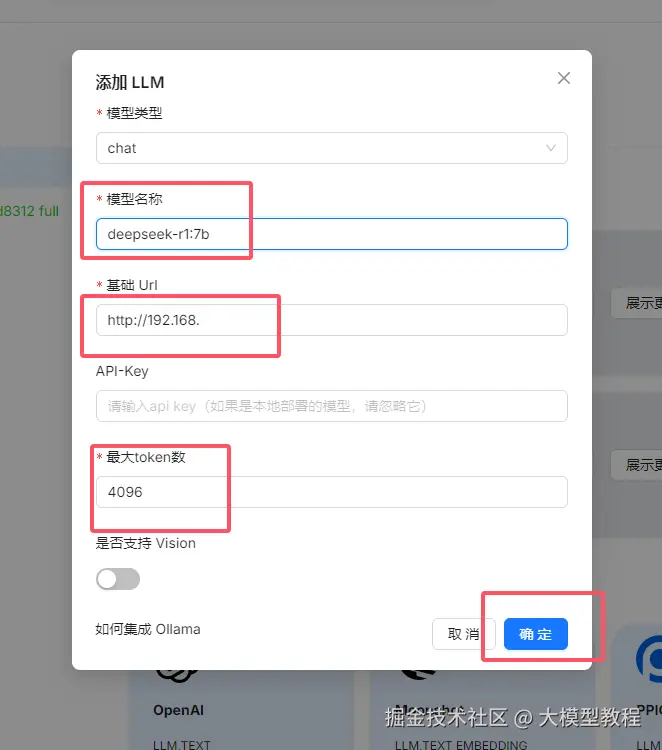Click the 添加 LLM dialog title
Image resolution: width=662 pixels, height=750 pixels.
[130, 83]
